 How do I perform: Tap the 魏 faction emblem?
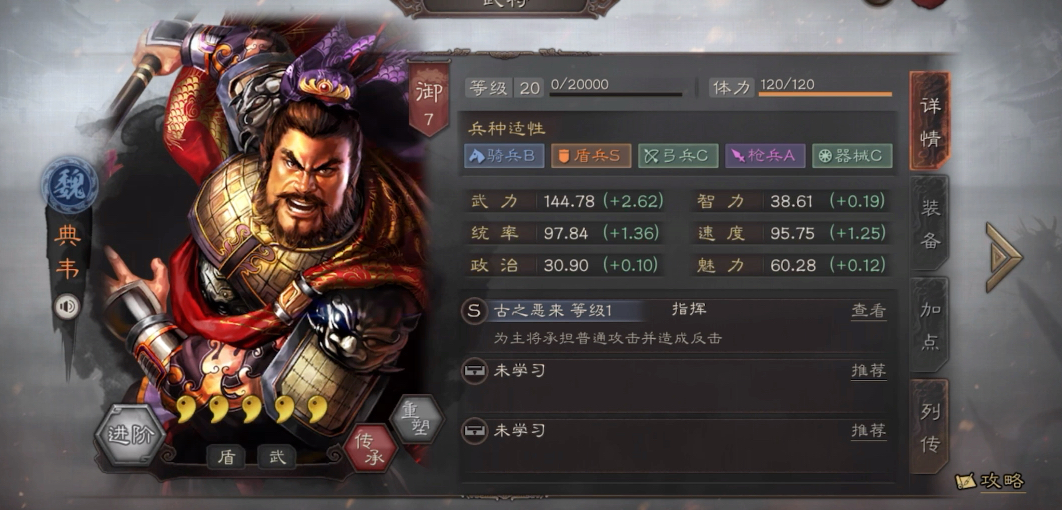click(x=69, y=184)
